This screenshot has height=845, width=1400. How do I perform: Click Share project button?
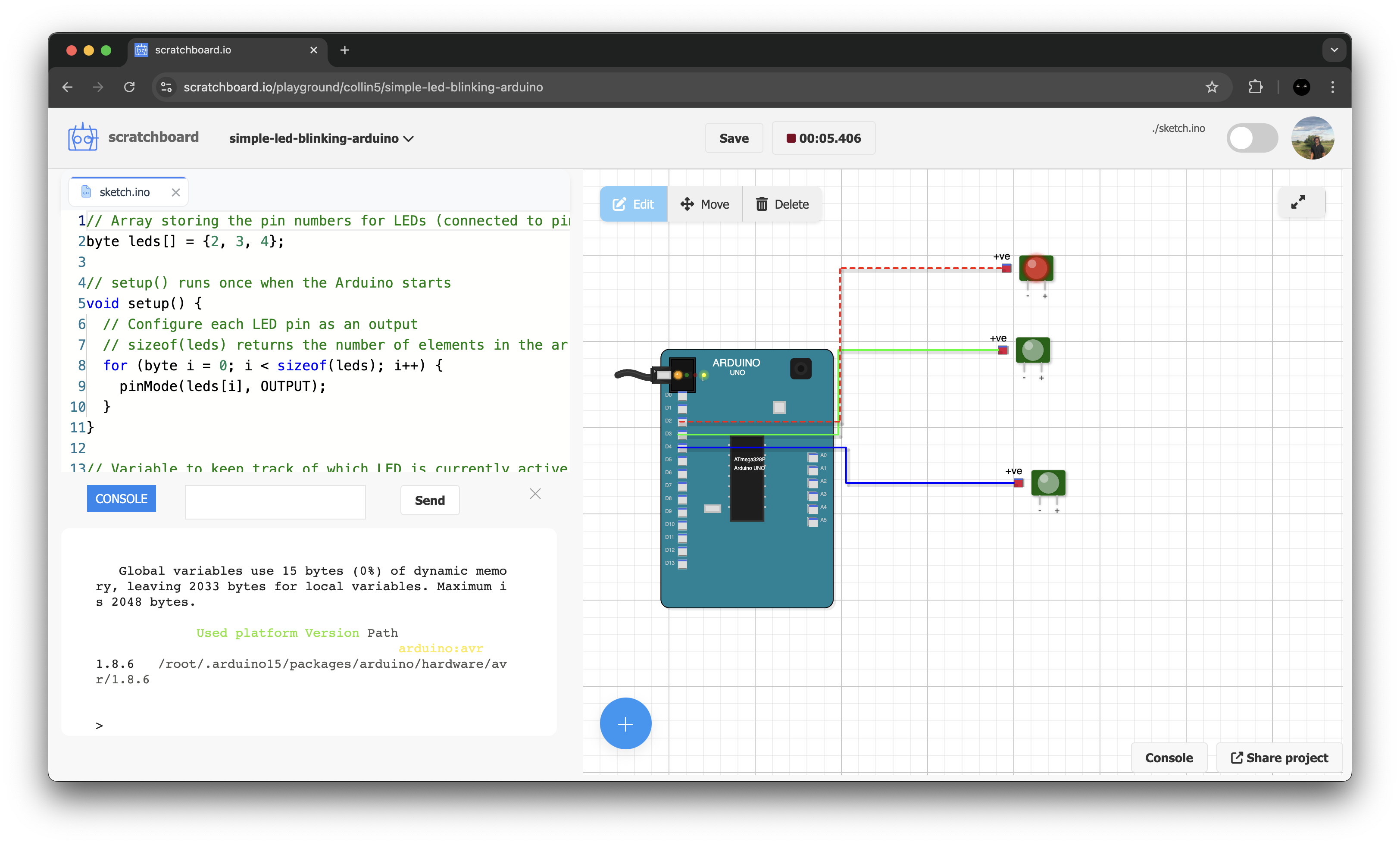pyautogui.click(x=1279, y=757)
